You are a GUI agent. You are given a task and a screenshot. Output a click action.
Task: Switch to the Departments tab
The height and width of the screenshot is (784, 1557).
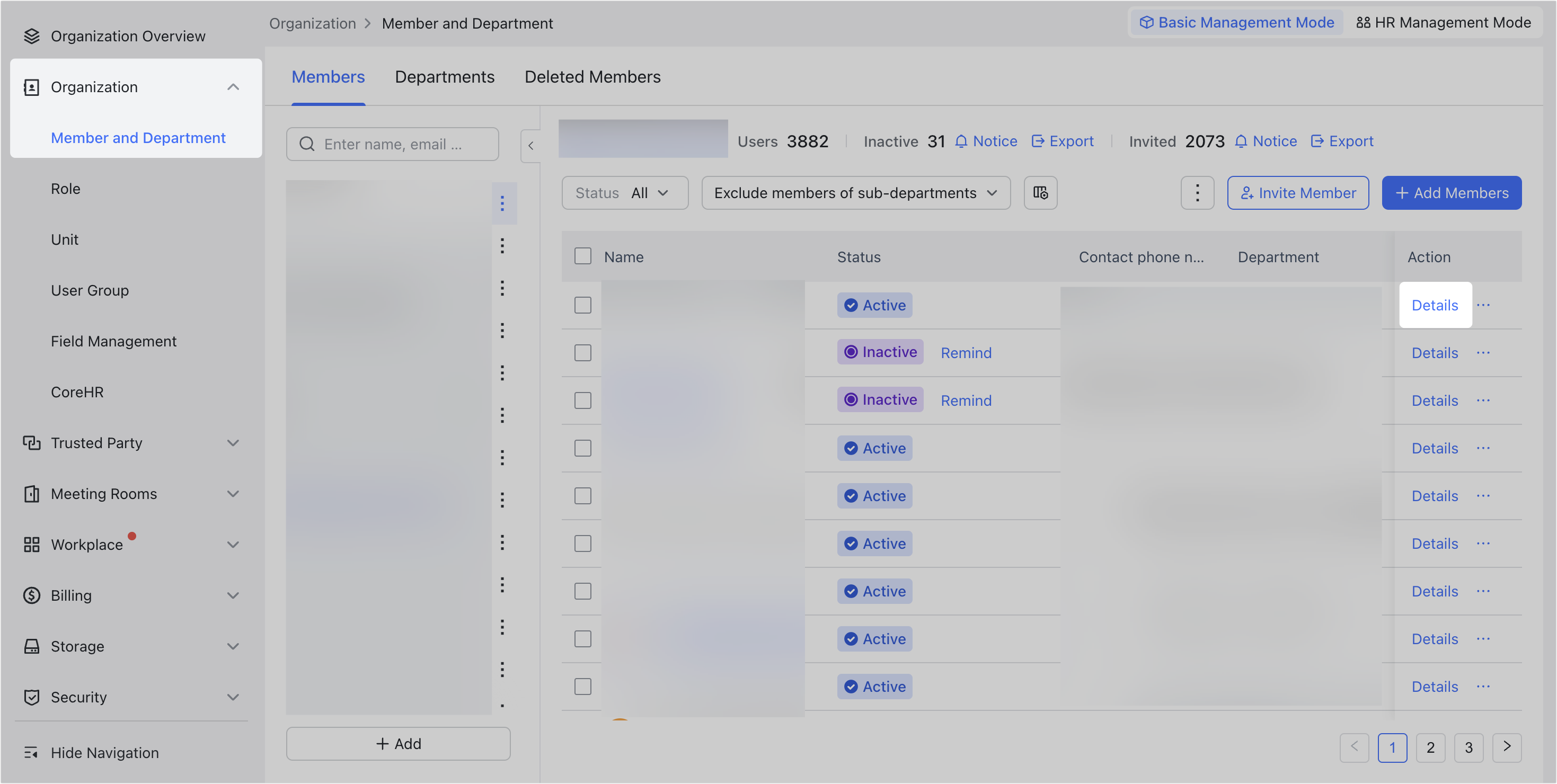[445, 77]
